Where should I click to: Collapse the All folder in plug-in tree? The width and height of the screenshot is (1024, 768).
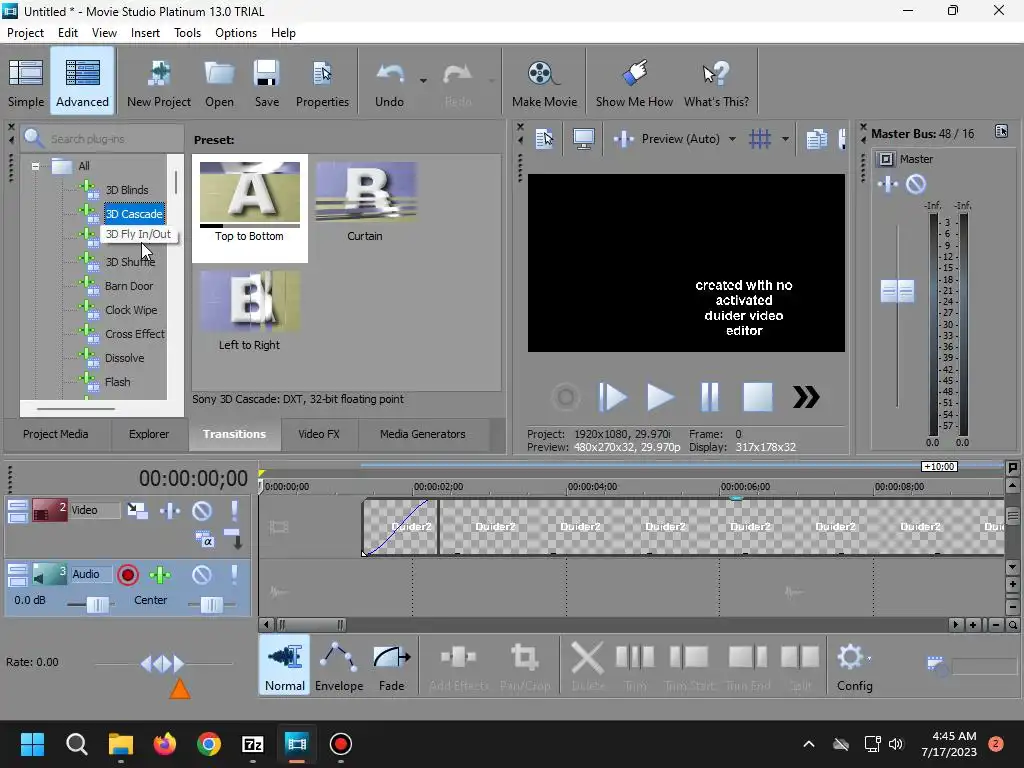[35, 166]
